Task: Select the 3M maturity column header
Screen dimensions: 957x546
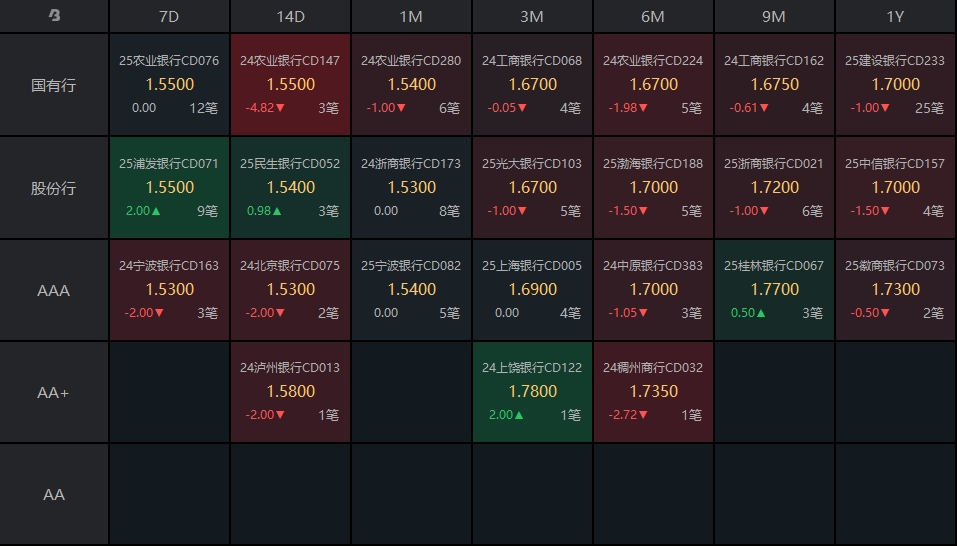Action: (x=532, y=16)
